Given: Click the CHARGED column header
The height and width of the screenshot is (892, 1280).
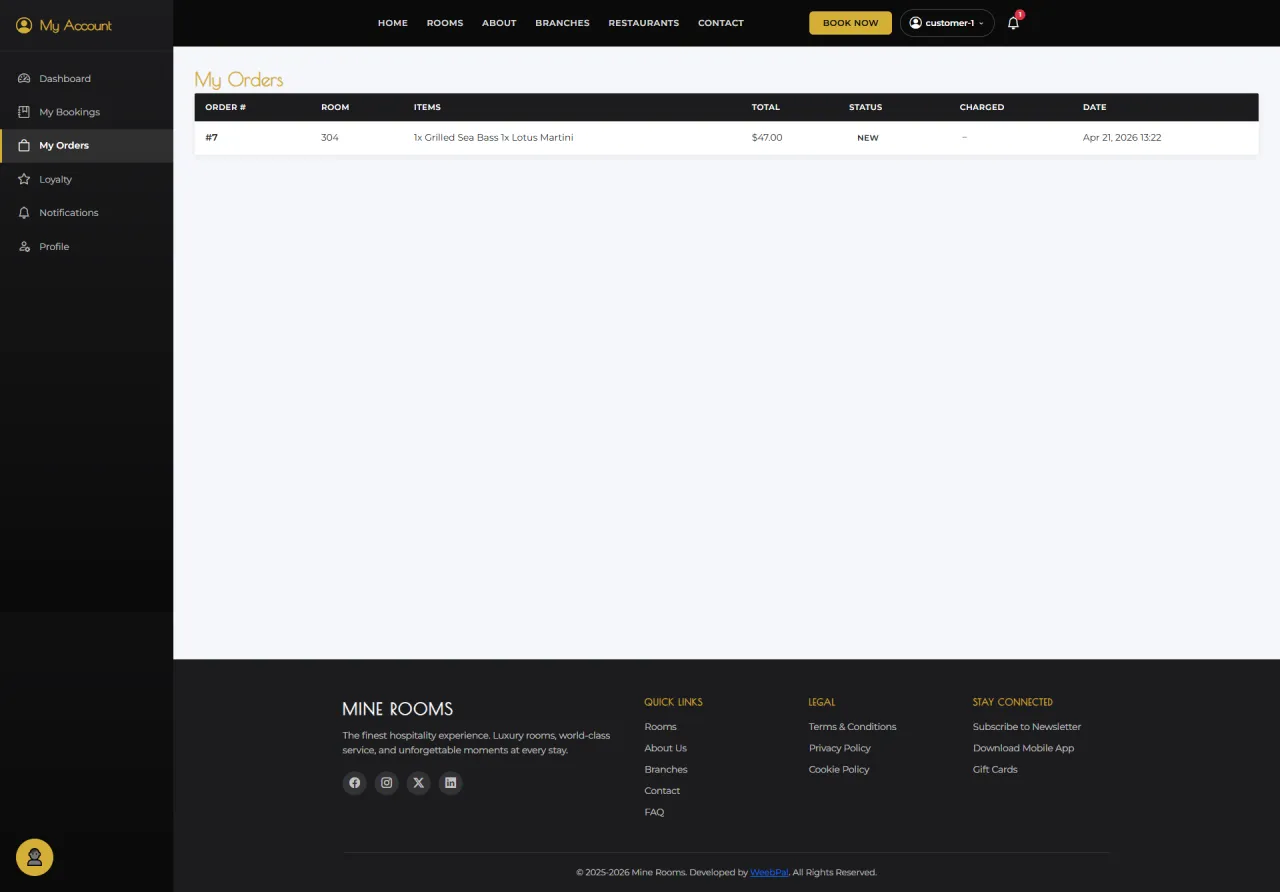Looking at the screenshot, I should (982, 107).
